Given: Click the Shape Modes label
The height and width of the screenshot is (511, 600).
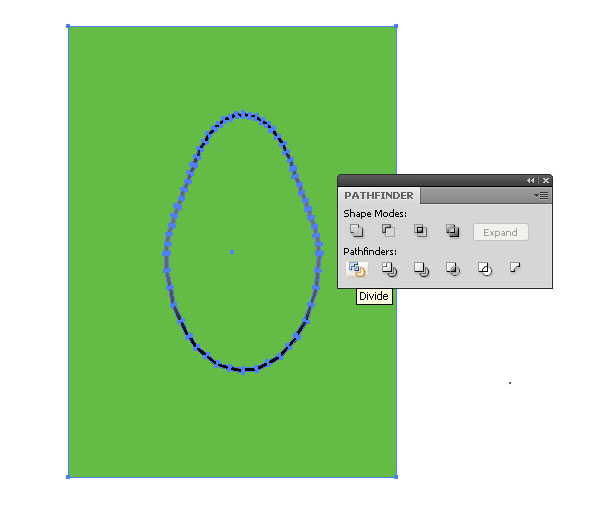Looking at the screenshot, I should click(375, 214).
